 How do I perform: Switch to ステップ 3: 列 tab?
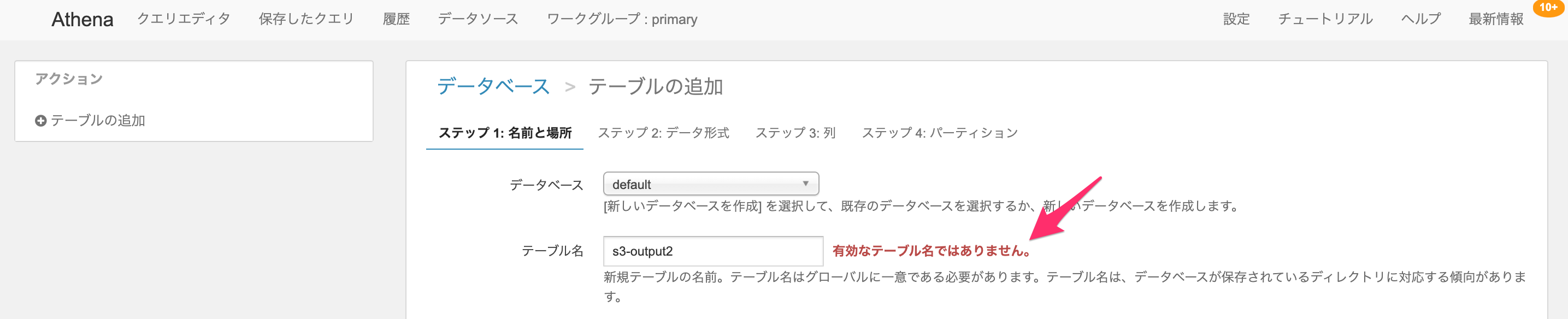point(795,133)
